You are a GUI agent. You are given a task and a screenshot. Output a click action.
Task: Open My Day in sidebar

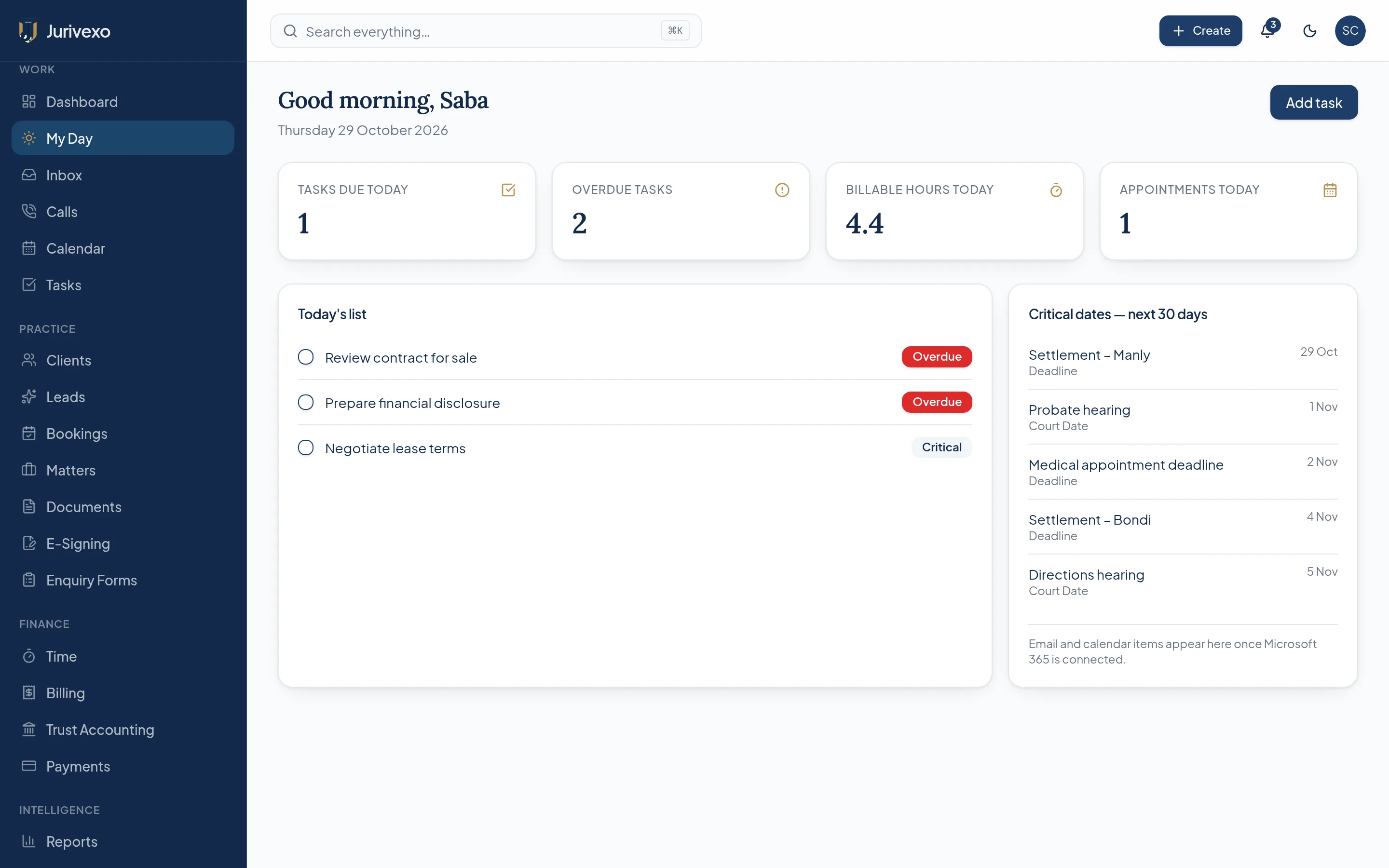coord(123,138)
